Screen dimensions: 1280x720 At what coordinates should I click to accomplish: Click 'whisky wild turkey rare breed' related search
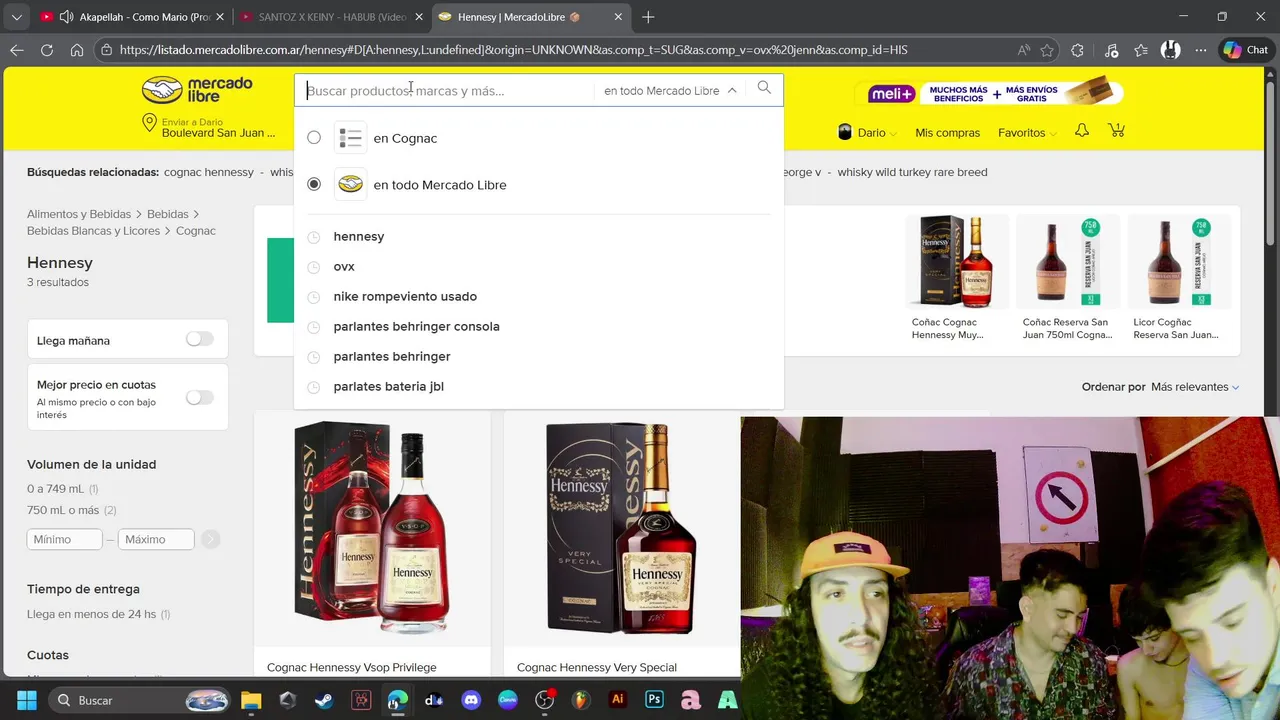tap(912, 172)
